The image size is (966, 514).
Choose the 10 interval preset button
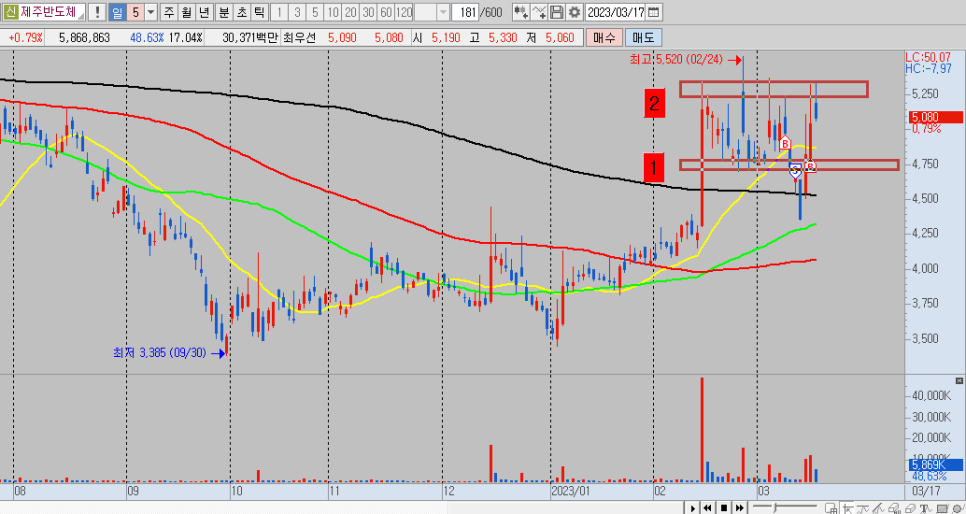[x=333, y=12]
